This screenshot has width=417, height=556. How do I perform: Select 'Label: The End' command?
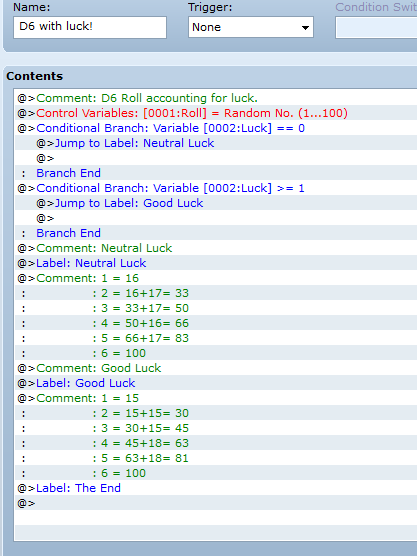(216, 488)
